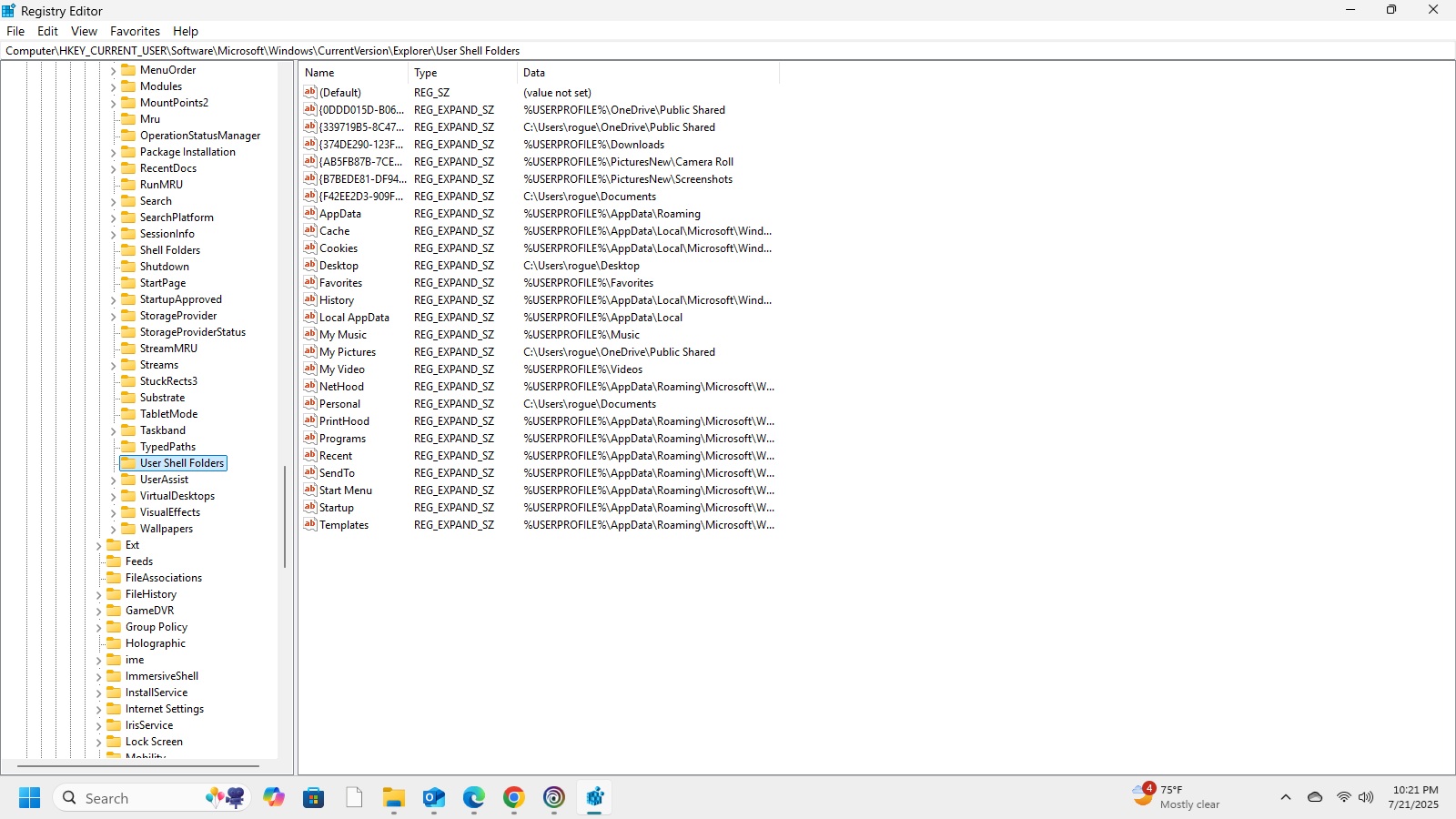Select the Lock Screen key
Image resolution: width=1456 pixels, height=819 pixels.
click(x=154, y=742)
